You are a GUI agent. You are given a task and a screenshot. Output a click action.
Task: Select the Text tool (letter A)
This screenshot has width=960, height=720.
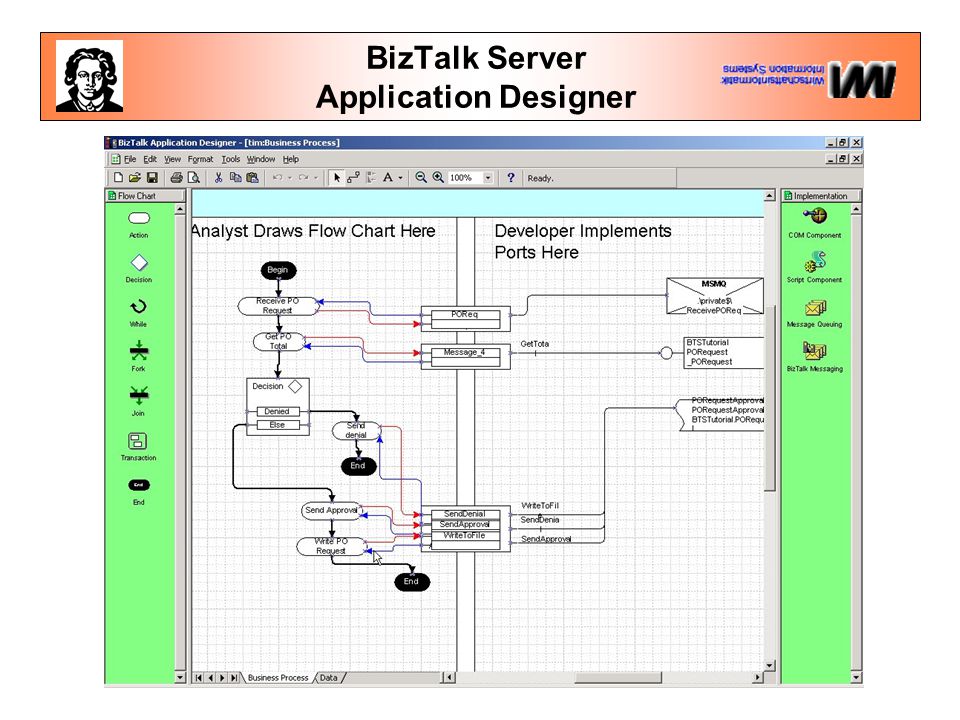(x=388, y=178)
